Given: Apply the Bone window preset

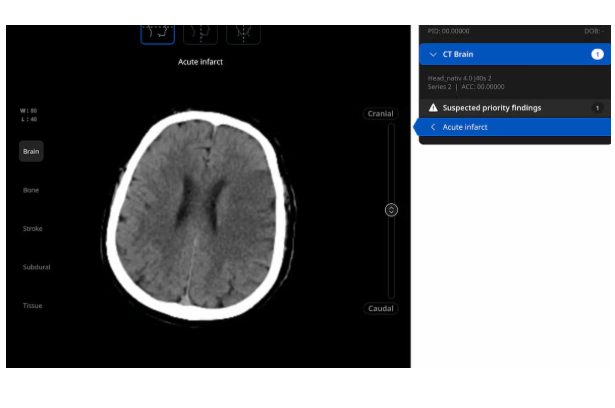Looking at the screenshot, I should point(31,190).
